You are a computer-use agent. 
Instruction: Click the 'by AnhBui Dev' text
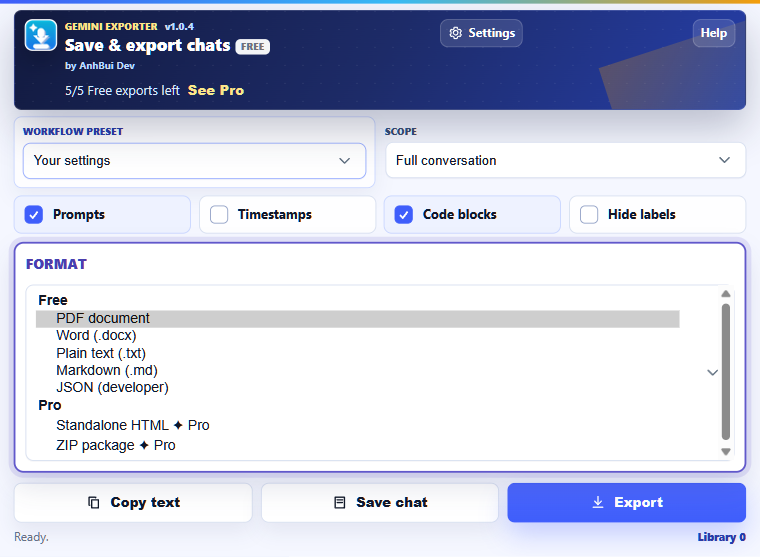coord(100,65)
